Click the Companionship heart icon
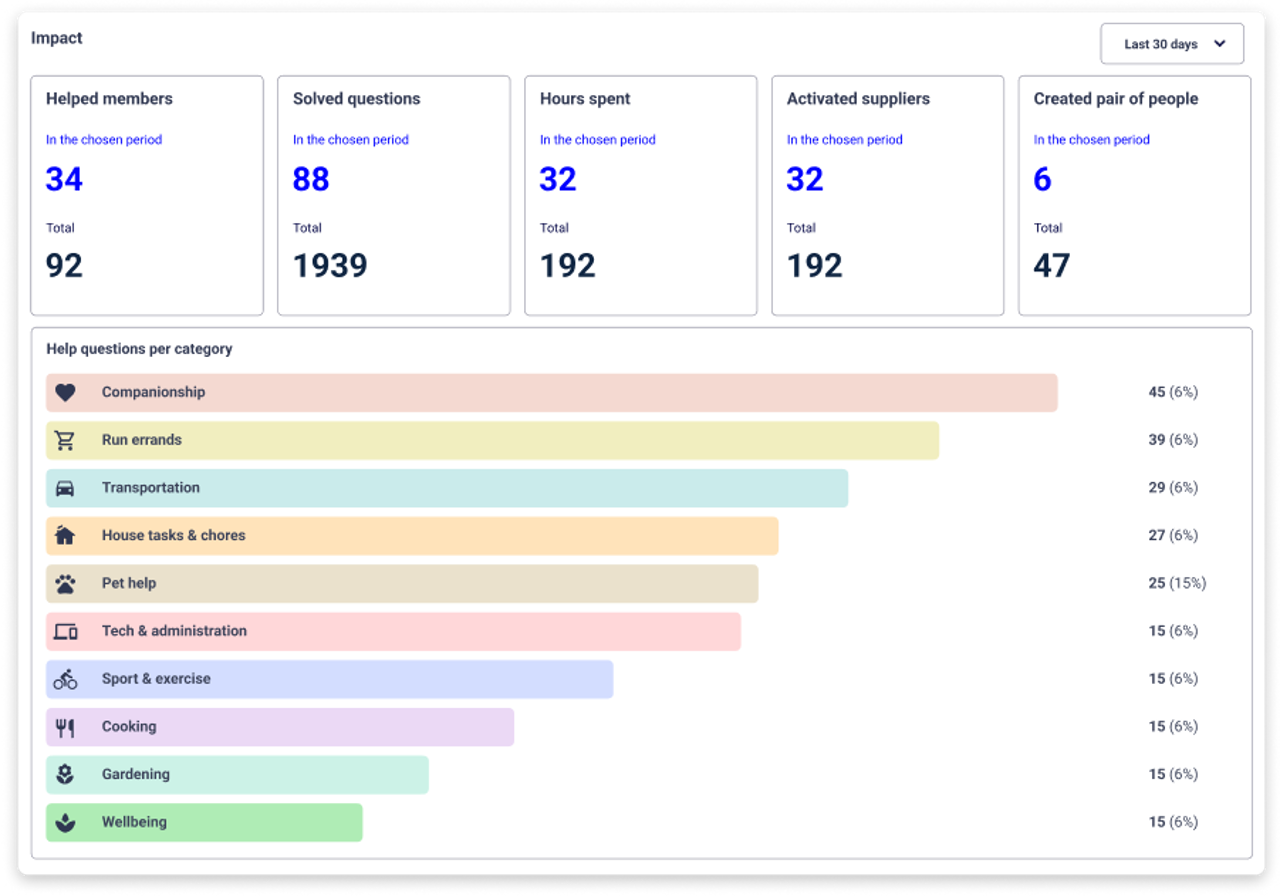1280x896 pixels. point(65,393)
